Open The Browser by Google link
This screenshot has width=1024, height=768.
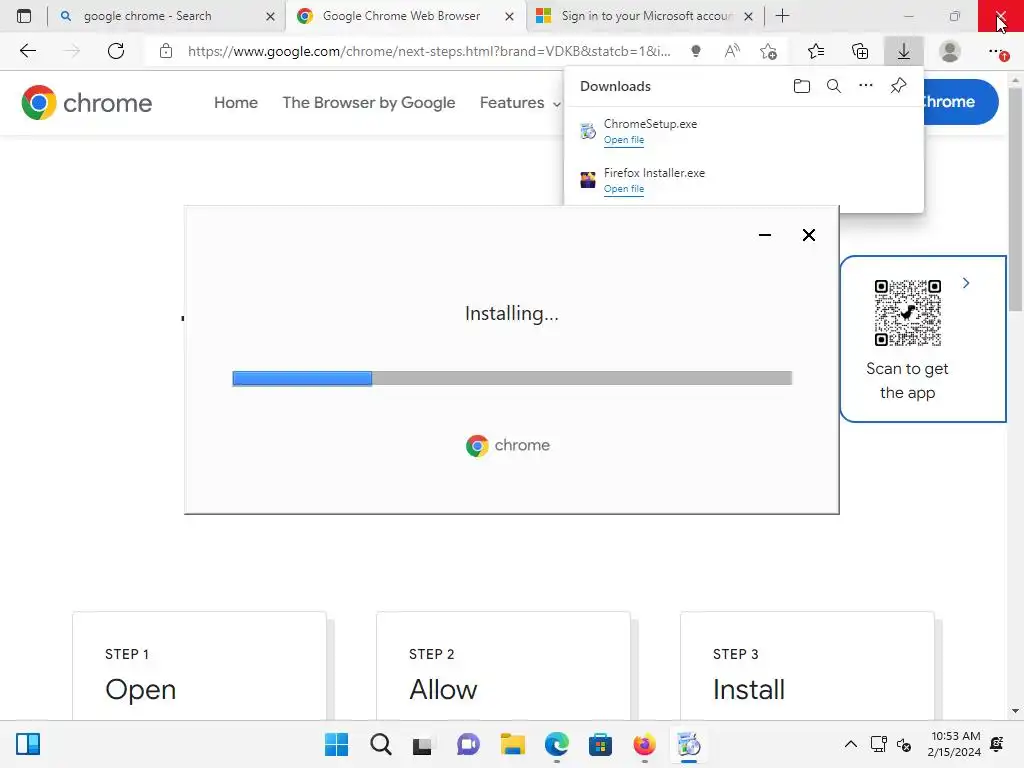(369, 103)
